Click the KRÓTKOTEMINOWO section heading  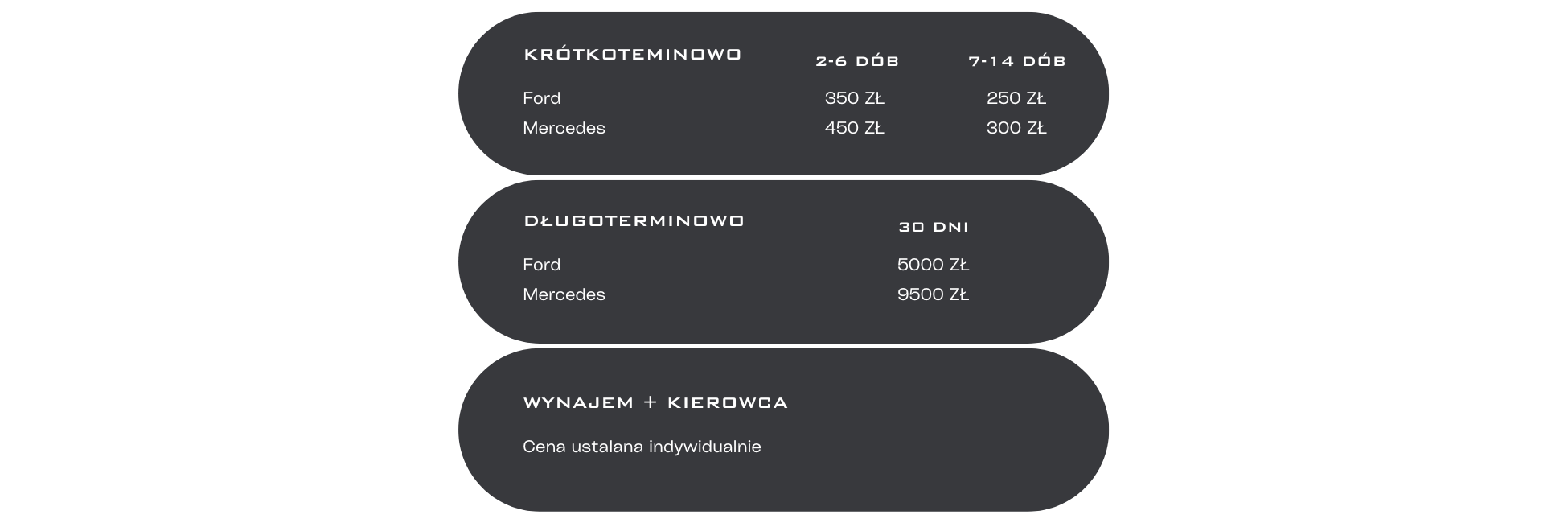[x=632, y=55]
